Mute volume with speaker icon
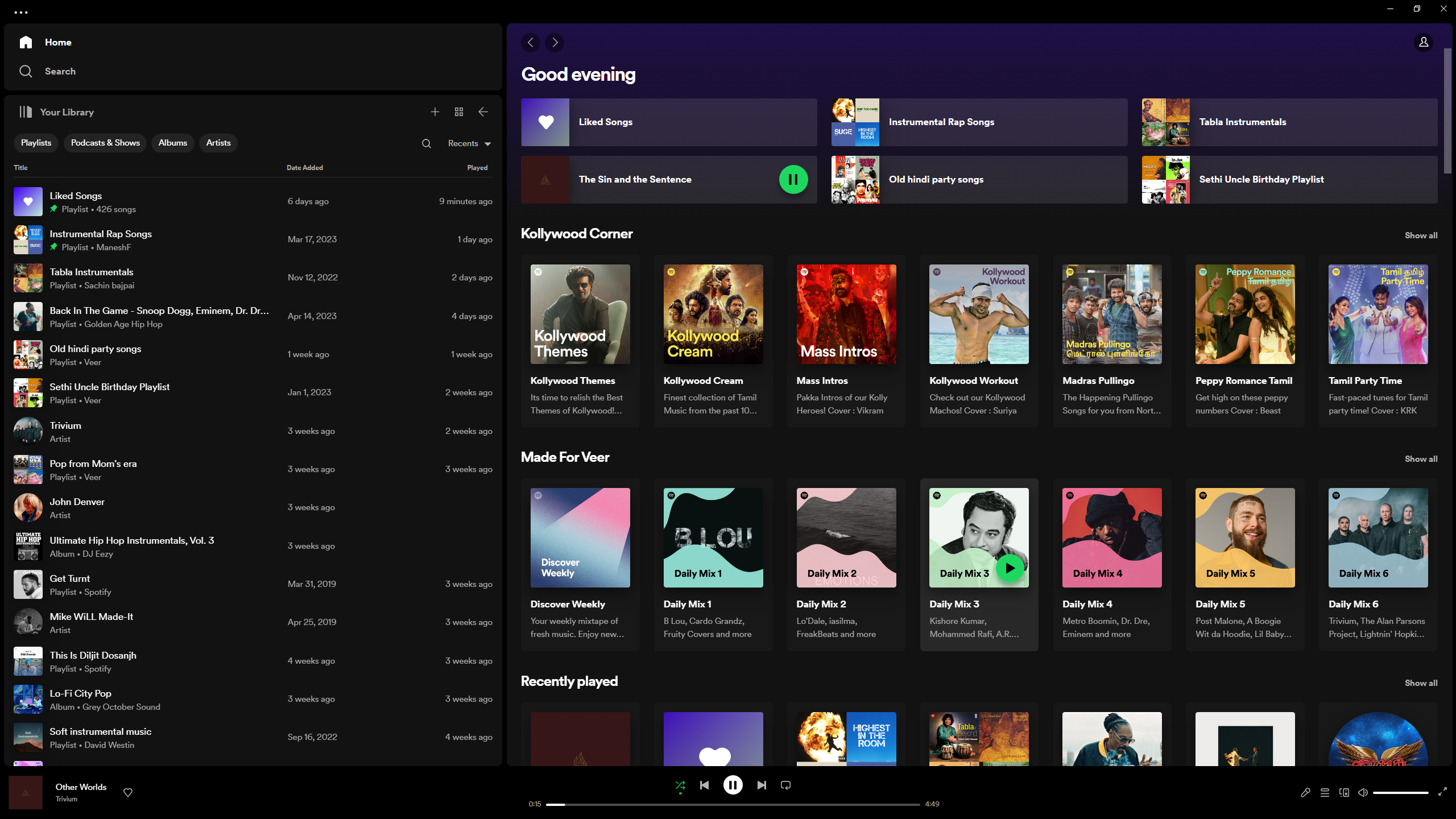The width and height of the screenshot is (1456, 819). coord(1363,792)
